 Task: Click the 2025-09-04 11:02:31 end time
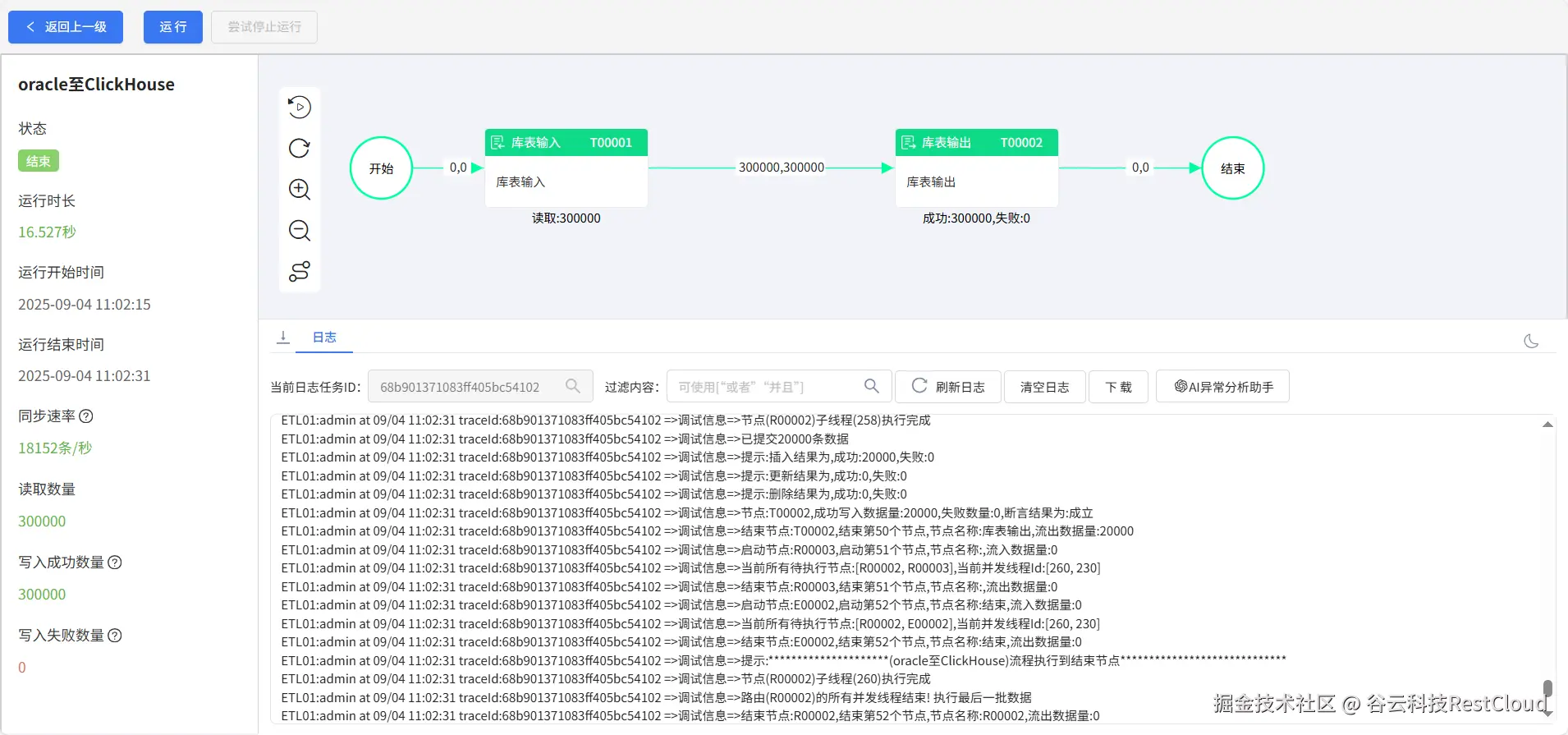click(x=85, y=376)
